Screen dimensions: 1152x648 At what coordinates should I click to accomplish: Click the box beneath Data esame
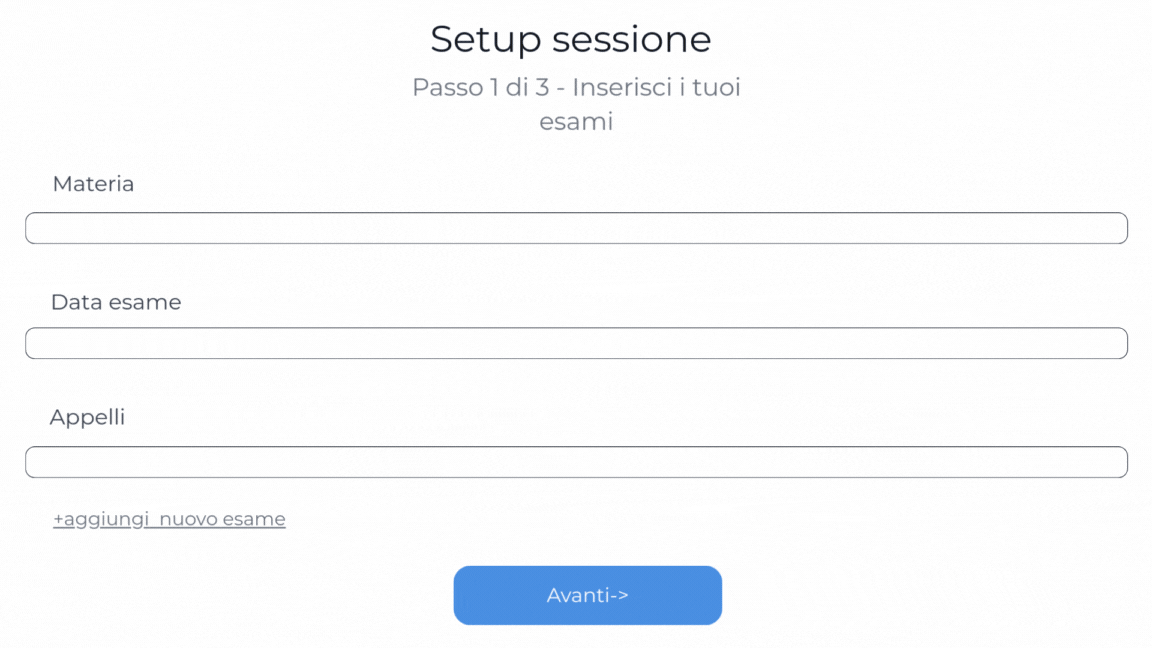click(576, 343)
